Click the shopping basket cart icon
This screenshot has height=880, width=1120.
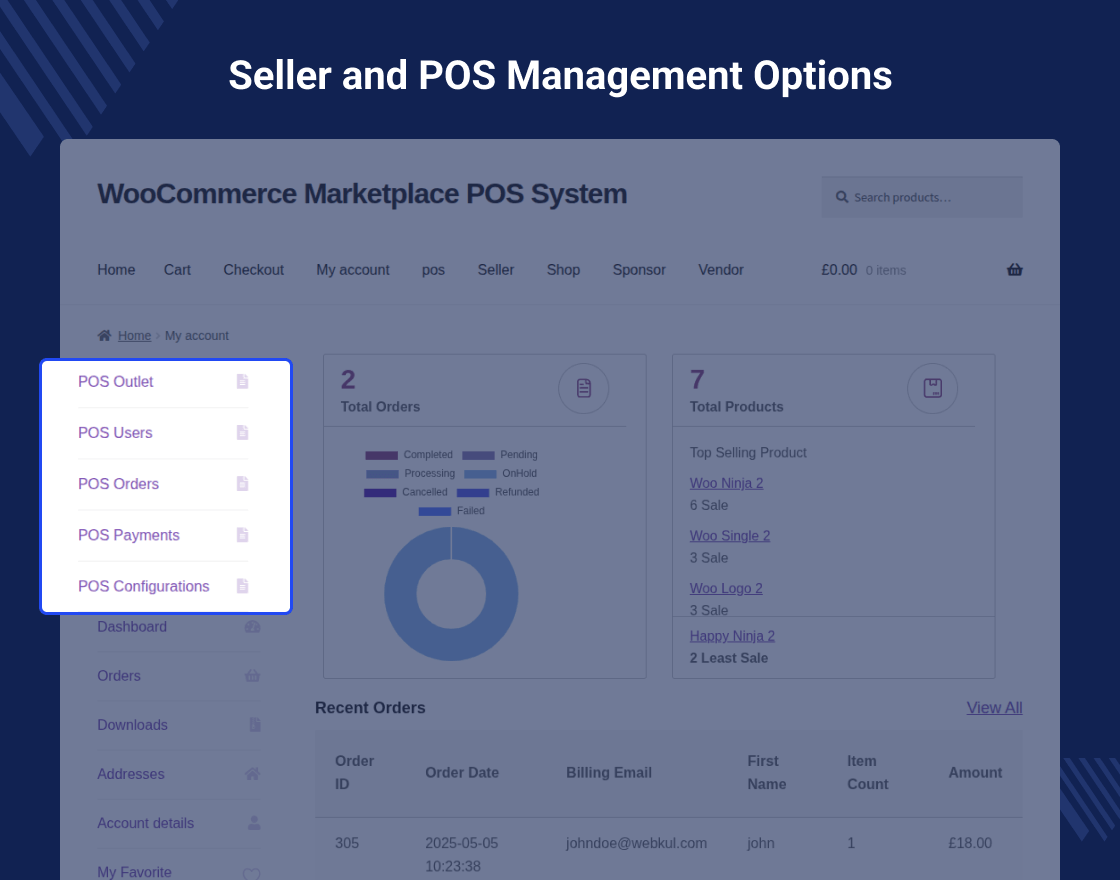click(x=1014, y=270)
